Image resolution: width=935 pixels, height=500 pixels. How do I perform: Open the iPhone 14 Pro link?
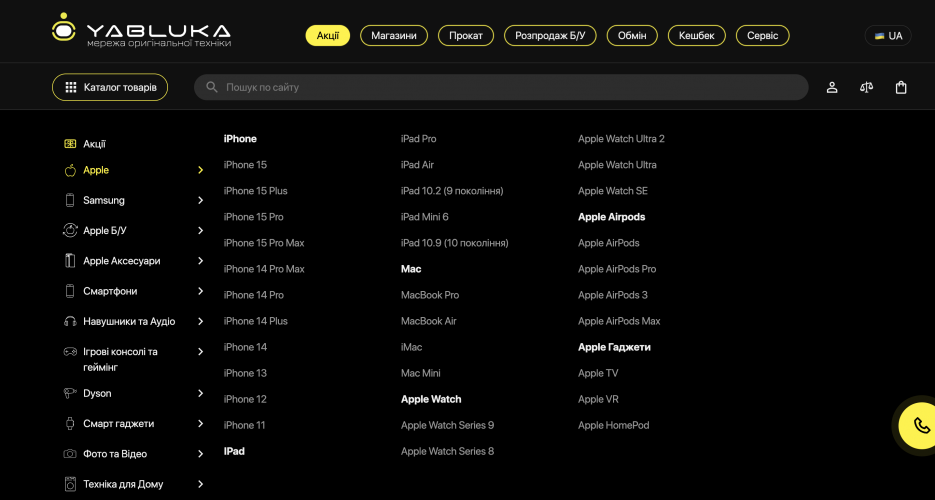pos(253,295)
